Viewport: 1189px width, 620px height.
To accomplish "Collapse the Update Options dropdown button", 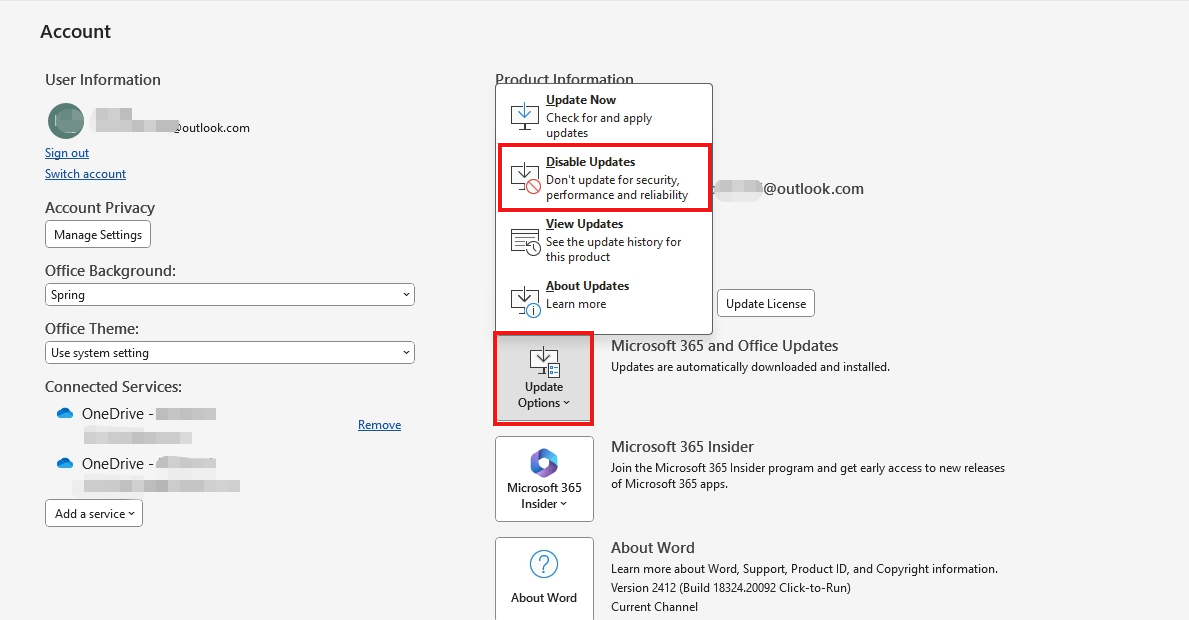I will pos(544,378).
